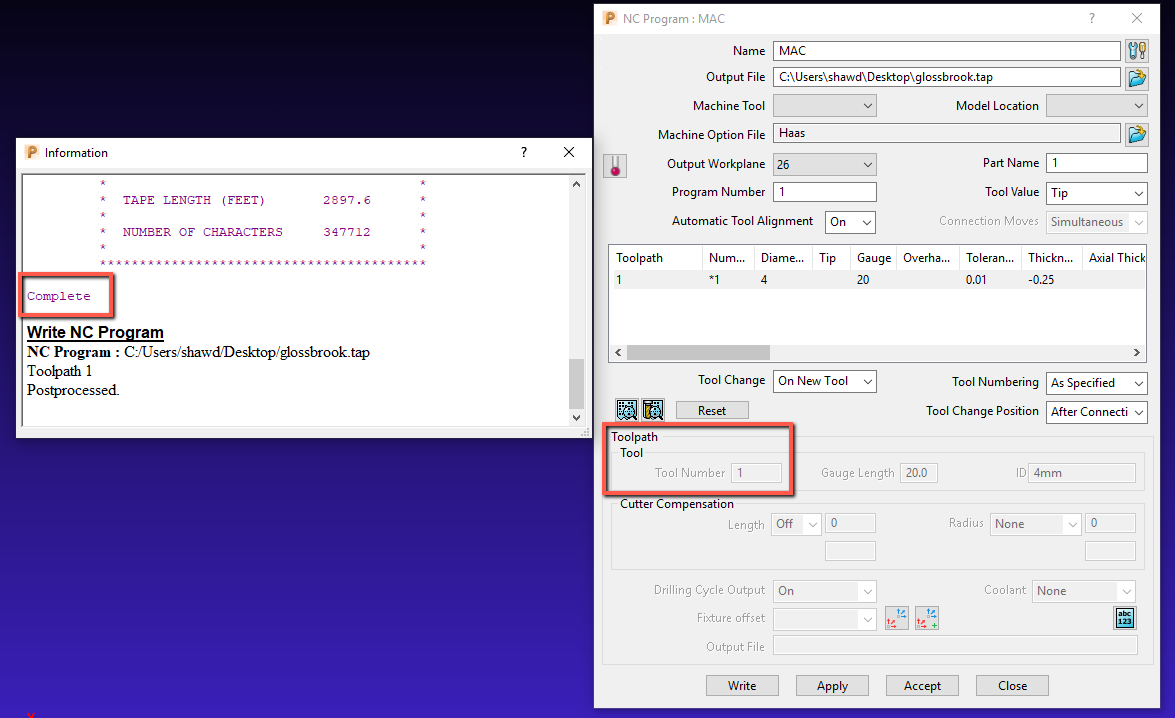Click the add fixture offset icon with green plus
This screenshot has width=1175, height=718.
coord(926,618)
